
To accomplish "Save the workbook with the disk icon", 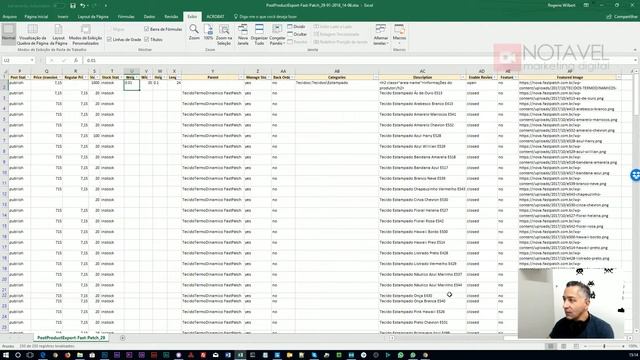I will pyautogui.click(x=73, y=6).
